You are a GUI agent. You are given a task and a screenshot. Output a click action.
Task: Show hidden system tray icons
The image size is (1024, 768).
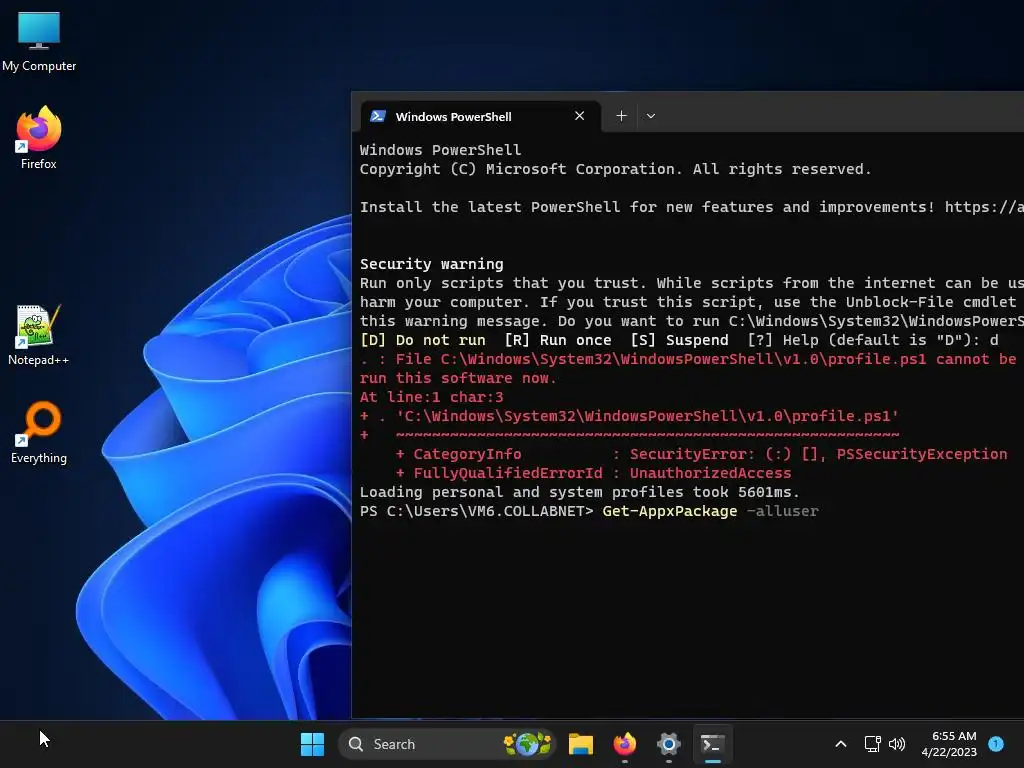click(840, 744)
